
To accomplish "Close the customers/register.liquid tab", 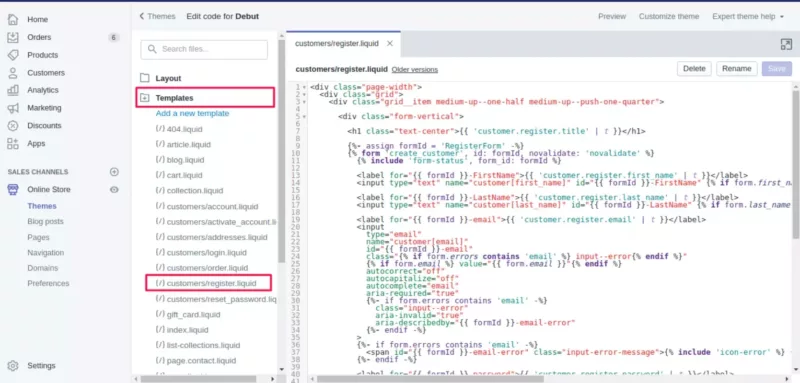I will click(390, 43).
